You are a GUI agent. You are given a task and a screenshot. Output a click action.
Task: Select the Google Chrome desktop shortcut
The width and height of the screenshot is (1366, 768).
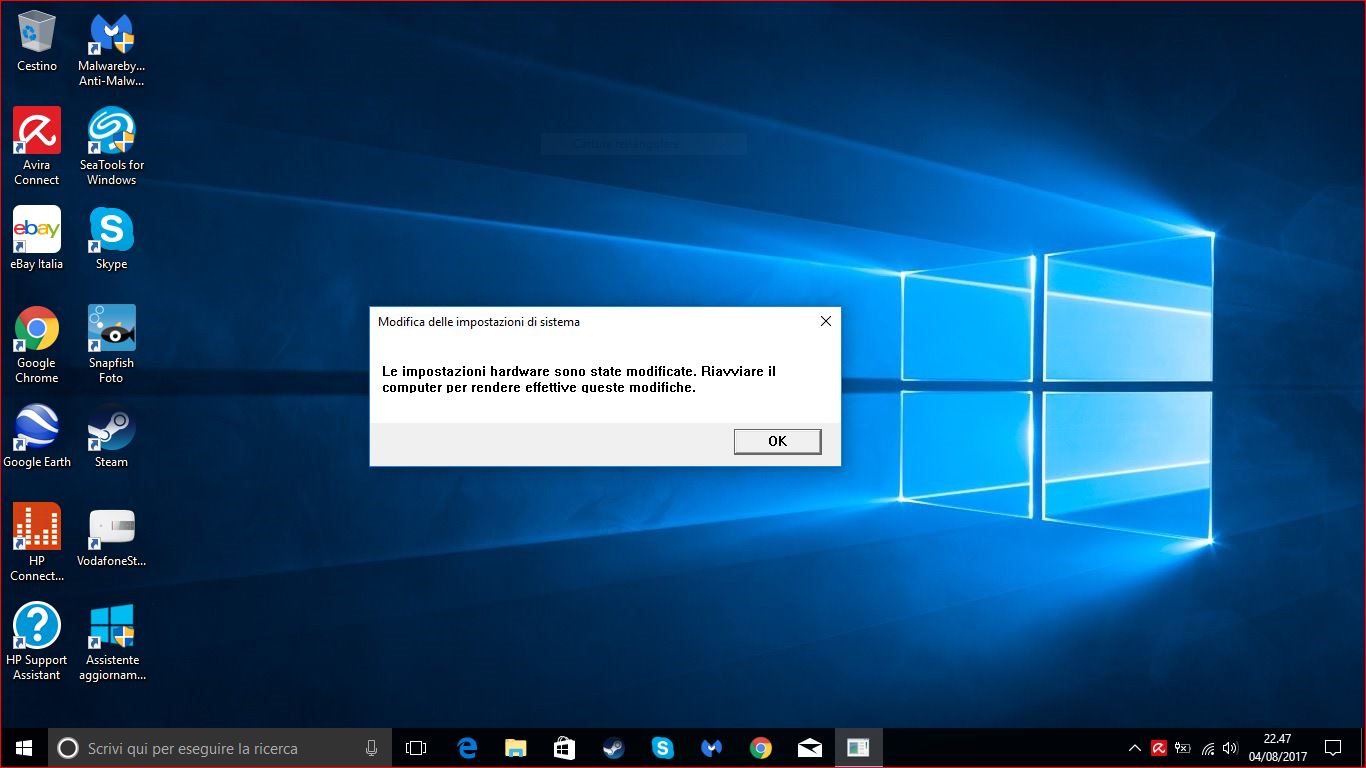[37, 344]
